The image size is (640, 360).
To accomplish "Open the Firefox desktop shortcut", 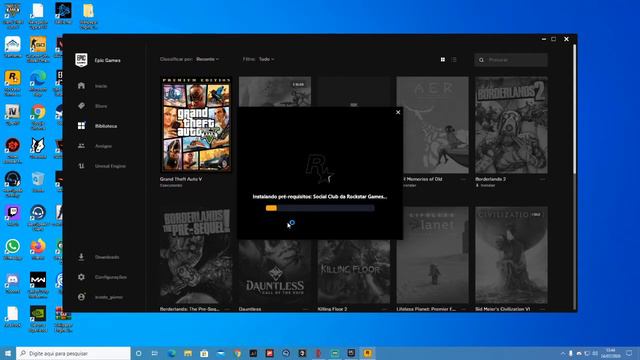I will pyautogui.click(x=38, y=249).
